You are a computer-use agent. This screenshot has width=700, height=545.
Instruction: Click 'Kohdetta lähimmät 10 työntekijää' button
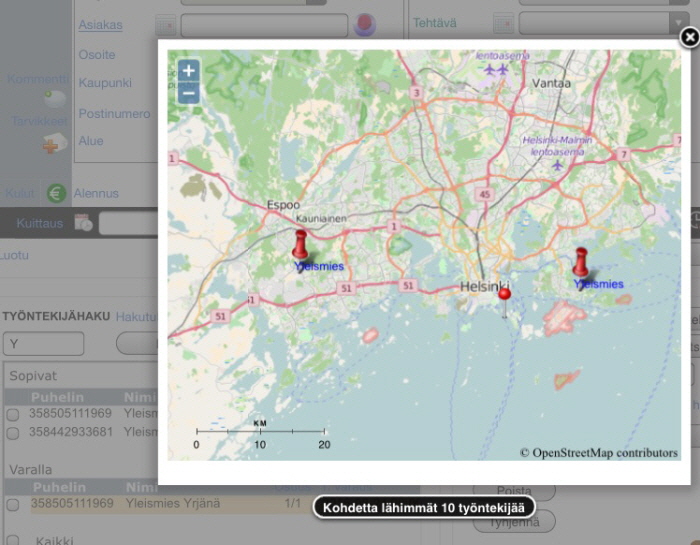423,508
